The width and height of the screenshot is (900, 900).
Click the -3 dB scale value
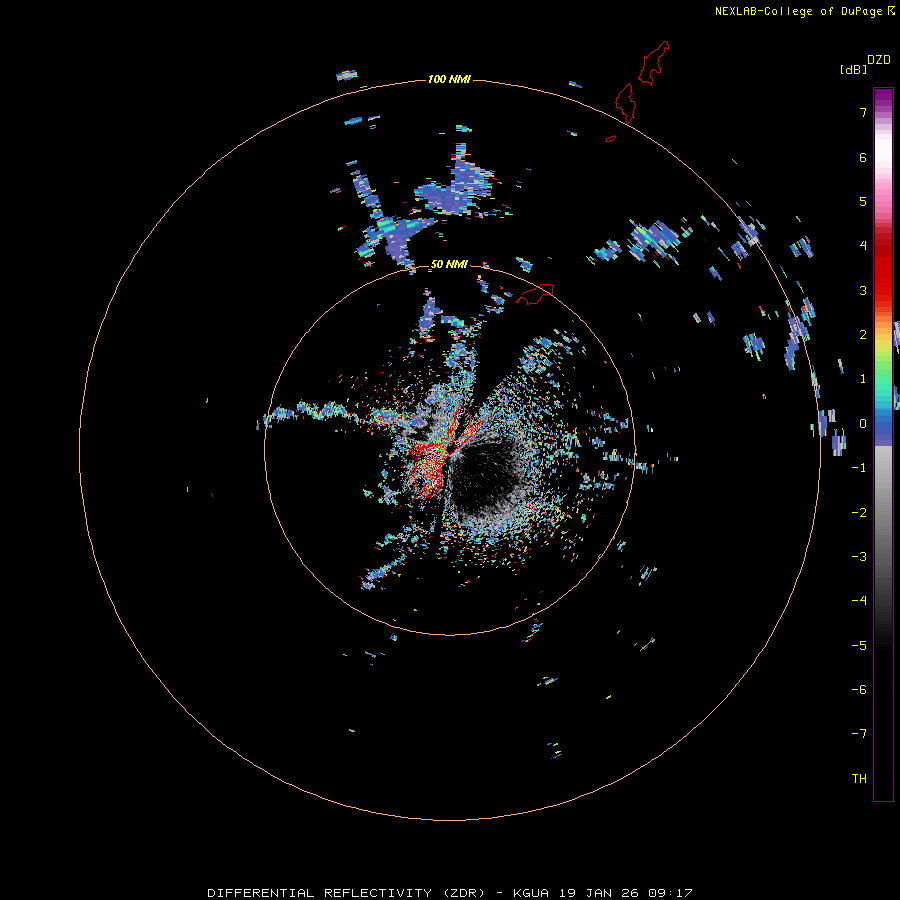click(859, 557)
